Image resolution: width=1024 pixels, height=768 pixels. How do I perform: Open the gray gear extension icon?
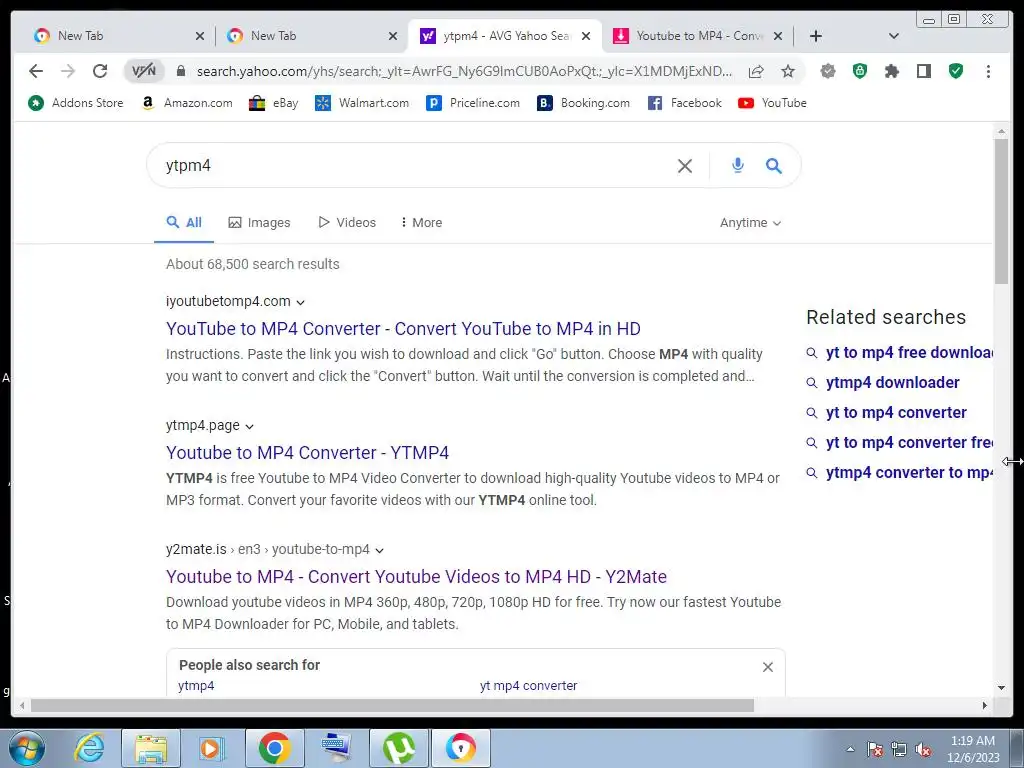(828, 71)
